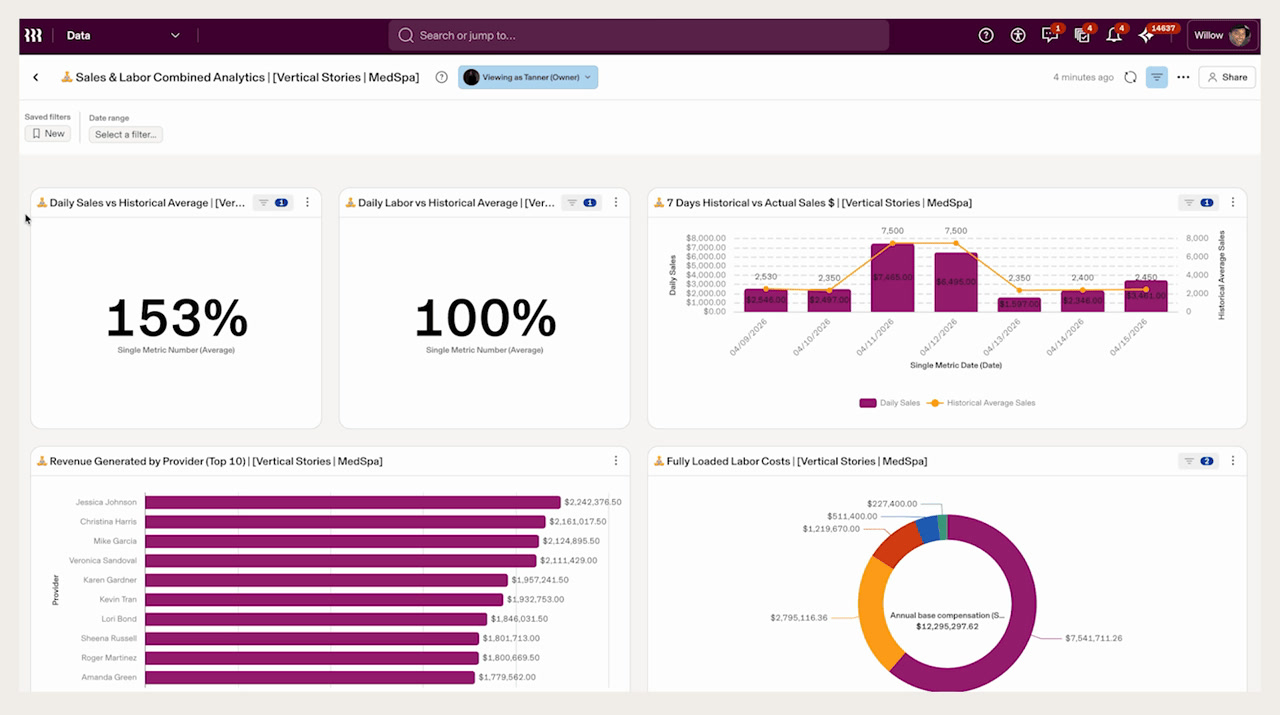Viewport: 1280px width, 715px height.
Task: Click the Mike Garcia provider label
Action: 115,541
